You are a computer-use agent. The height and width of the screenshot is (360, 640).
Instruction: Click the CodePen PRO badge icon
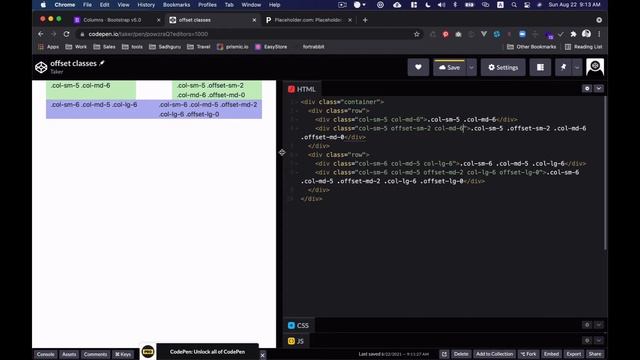point(148,351)
